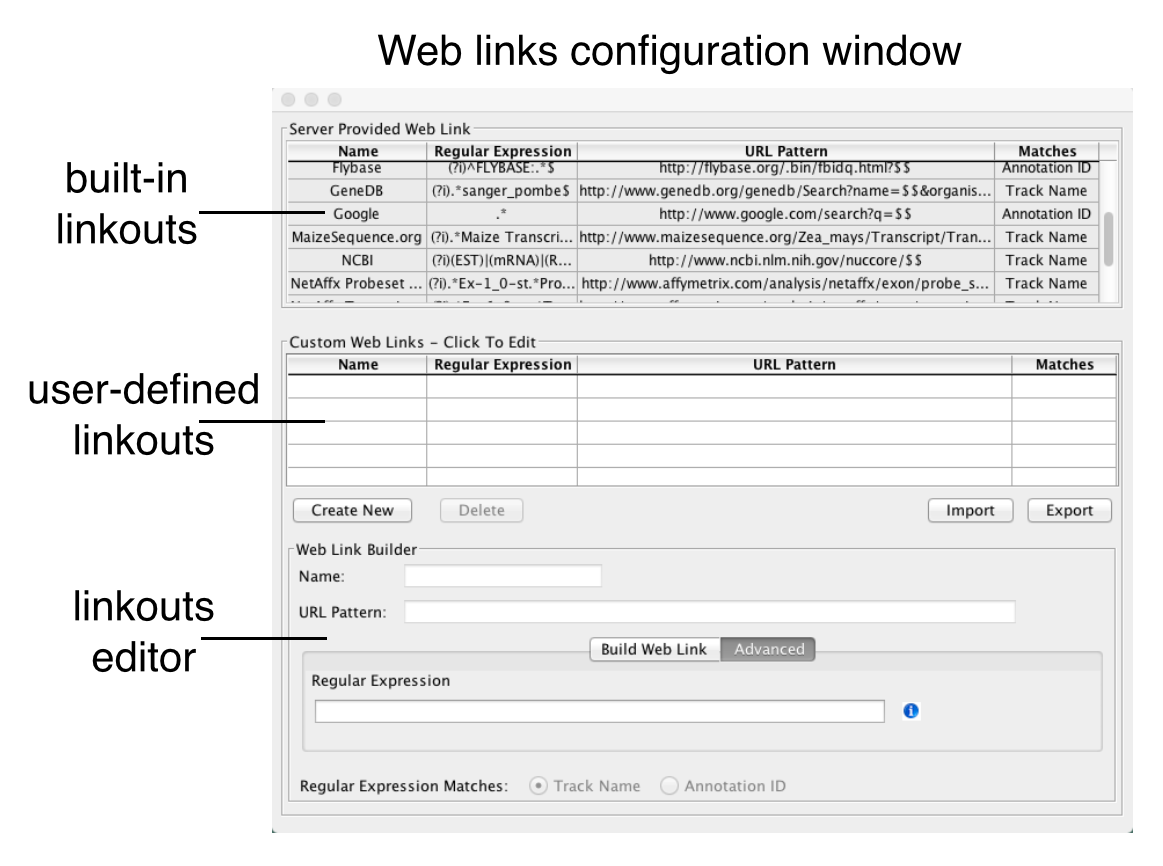
Task: Click Name header in Custom Web Links table
Action: (358, 365)
